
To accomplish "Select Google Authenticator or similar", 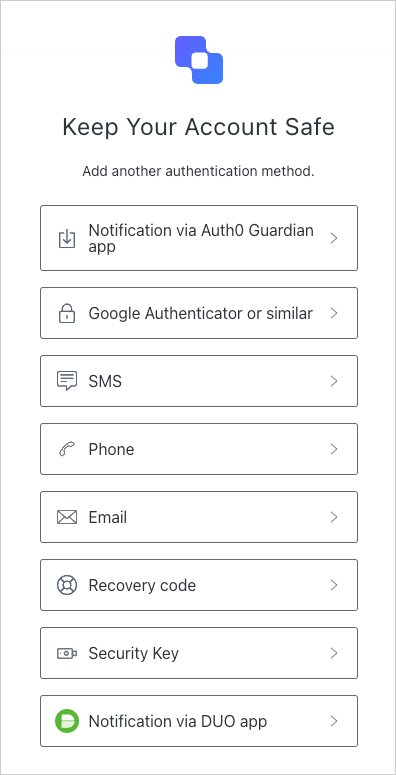I will click(x=199, y=313).
